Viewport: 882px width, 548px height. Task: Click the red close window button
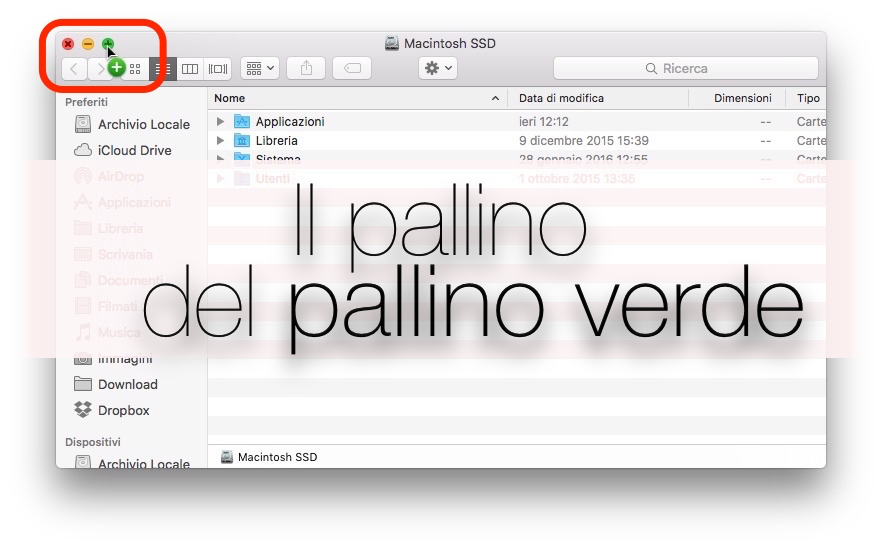click(68, 44)
